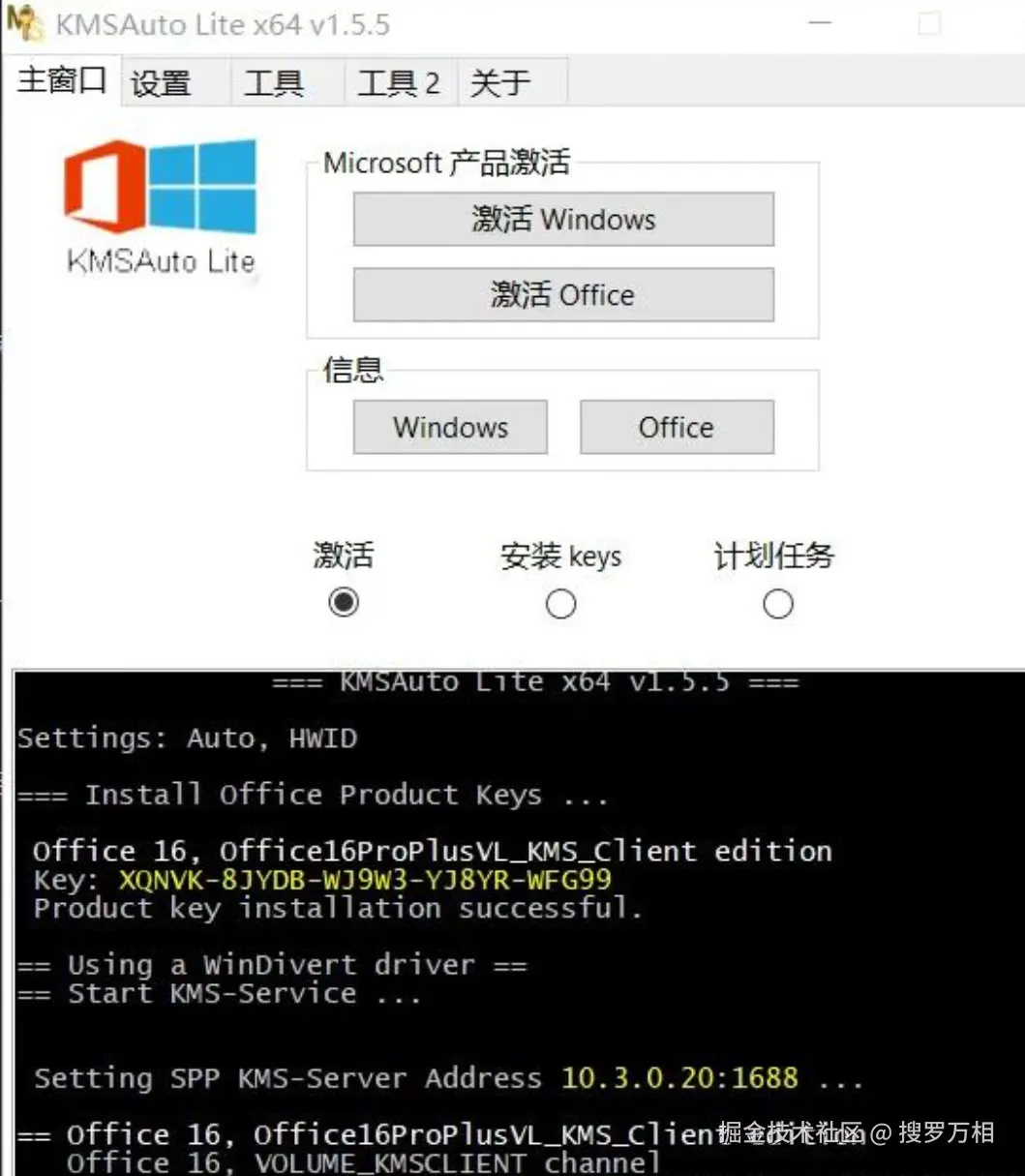
Task: Switch to the 工具 2 tab
Action: click(x=401, y=83)
